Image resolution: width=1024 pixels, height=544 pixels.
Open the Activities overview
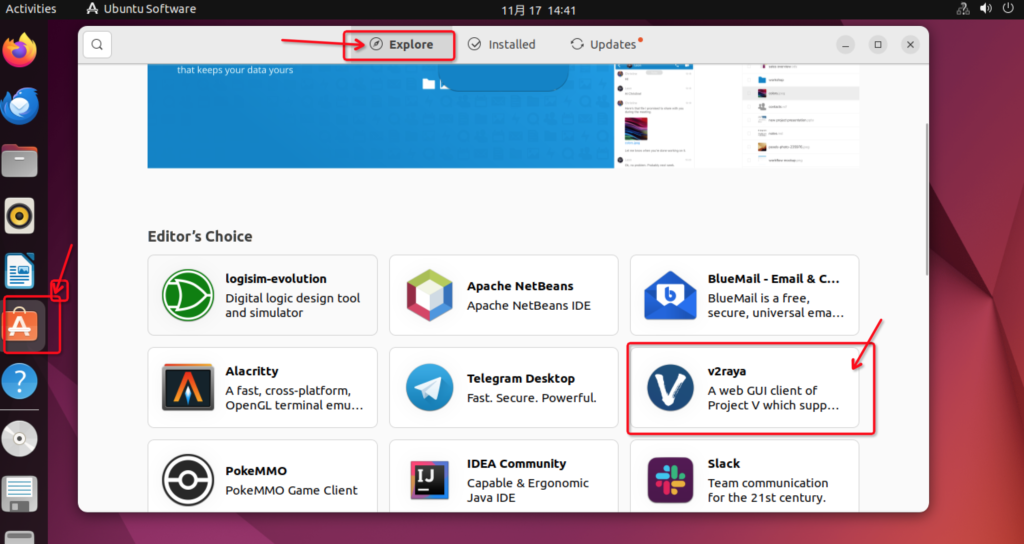(x=31, y=9)
